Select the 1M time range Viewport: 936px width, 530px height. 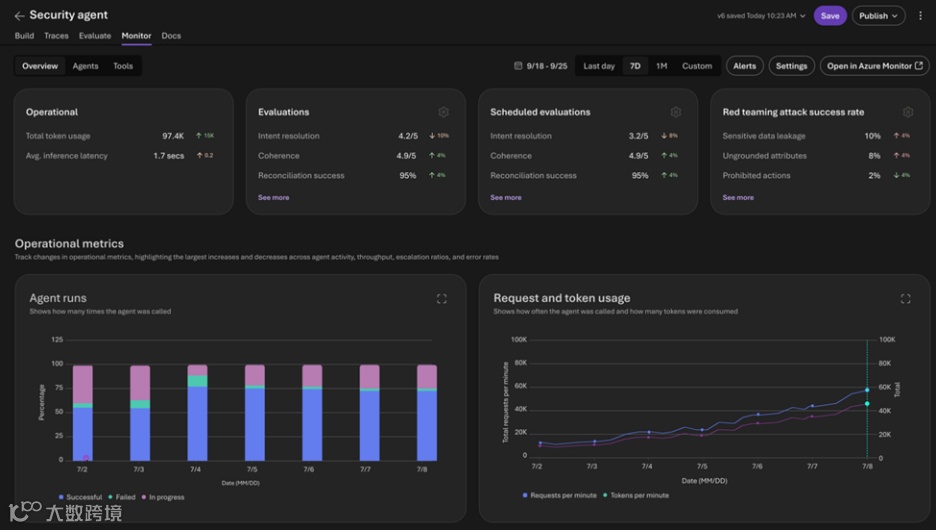[661, 66]
